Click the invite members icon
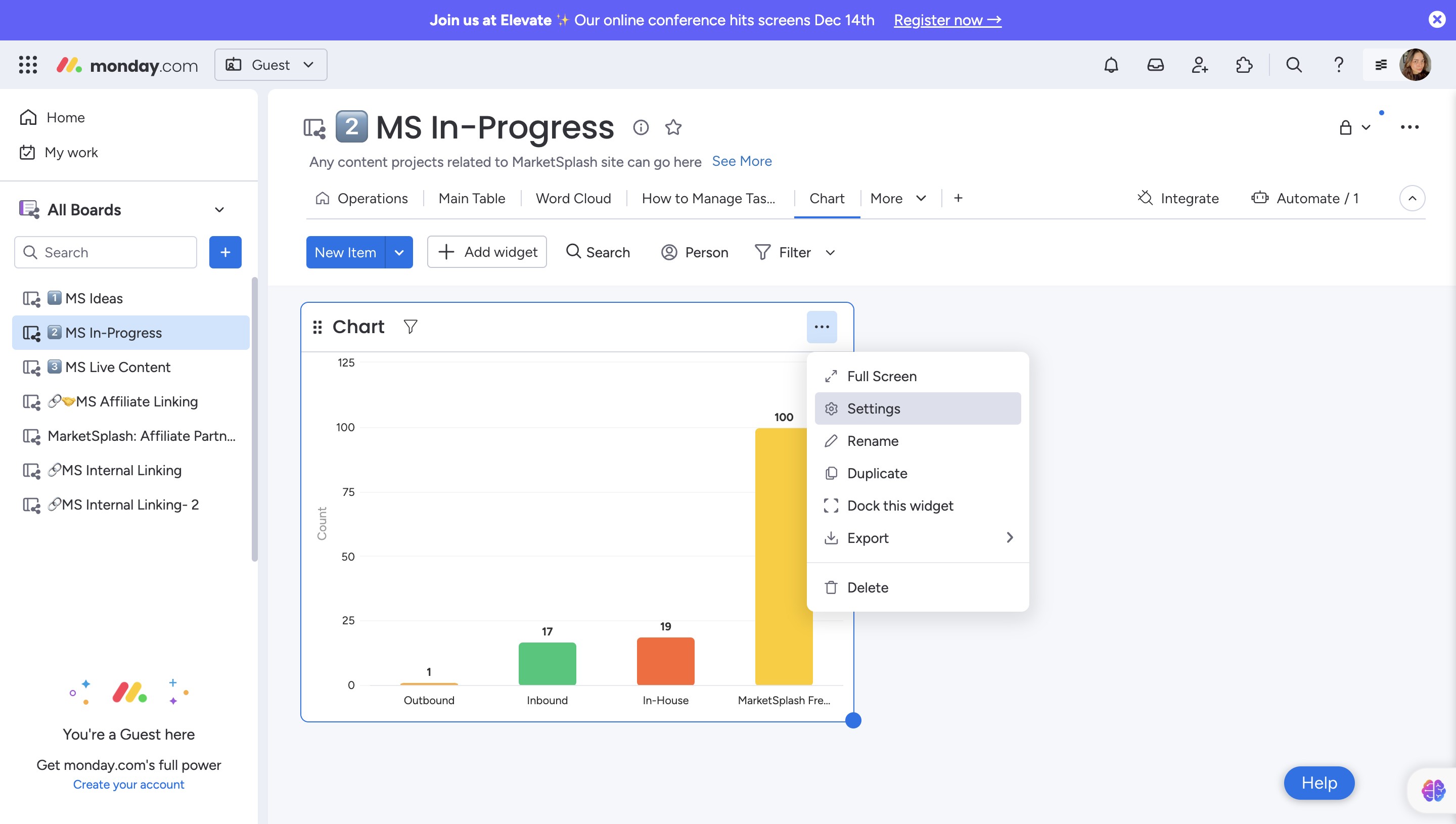The width and height of the screenshot is (1456, 824). (1200, 65)
